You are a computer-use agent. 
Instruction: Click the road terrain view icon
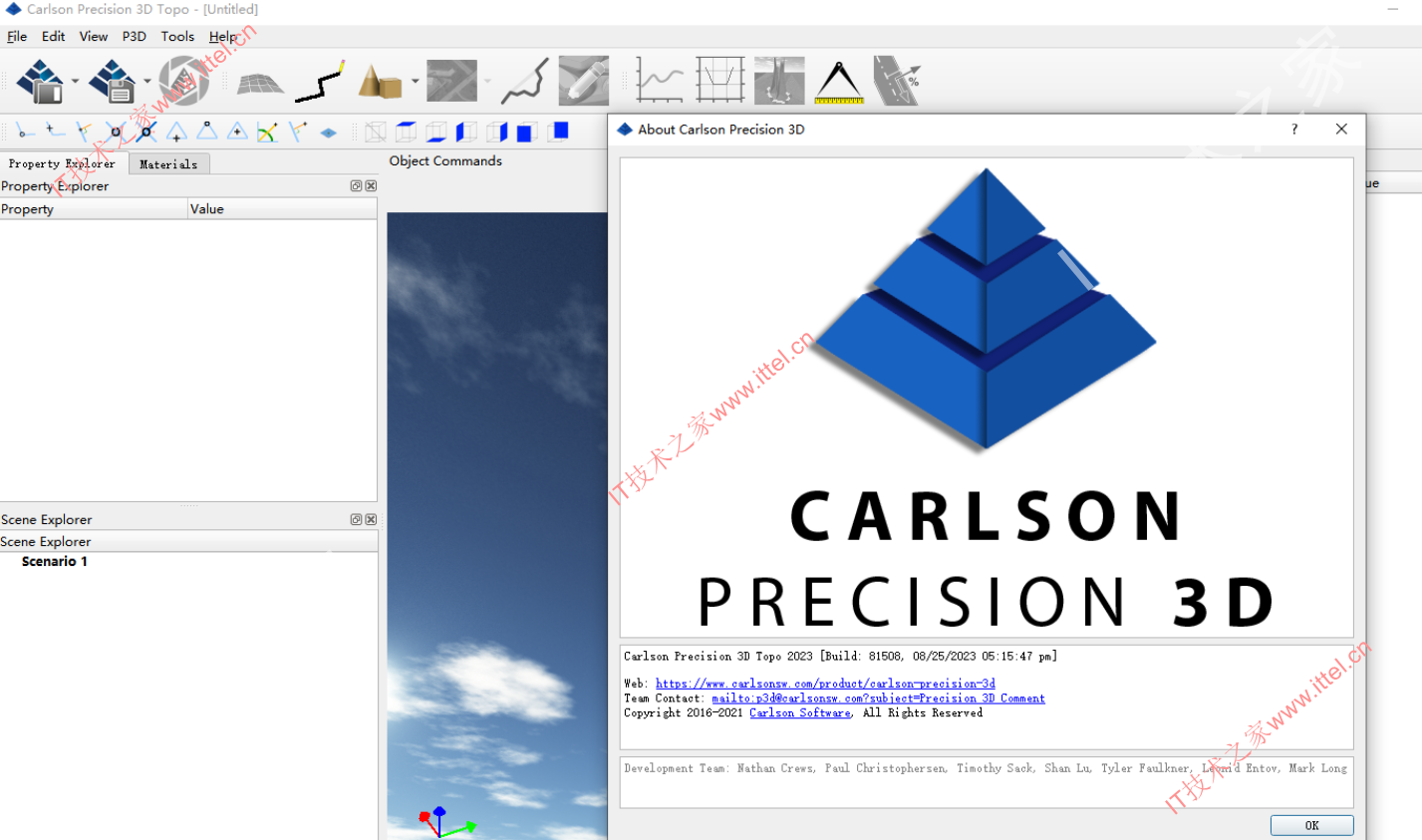click(x=779, y=81)
